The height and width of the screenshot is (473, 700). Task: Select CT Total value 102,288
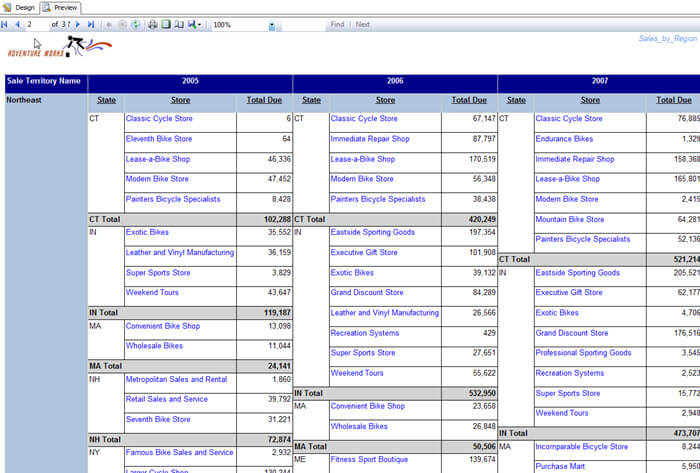(x=277, y=219)
